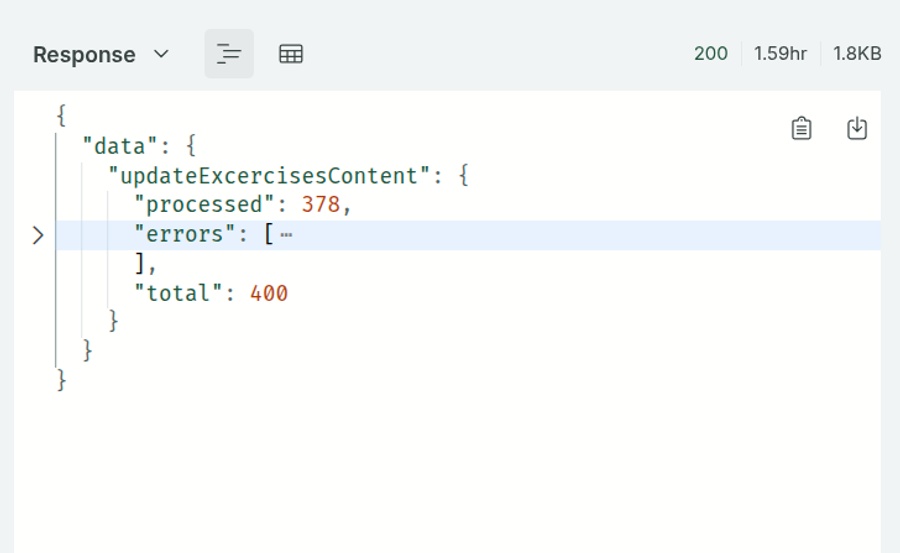The image size is (900, 553).
Task: Switch to the table view icon
Action: pos(291,54)
